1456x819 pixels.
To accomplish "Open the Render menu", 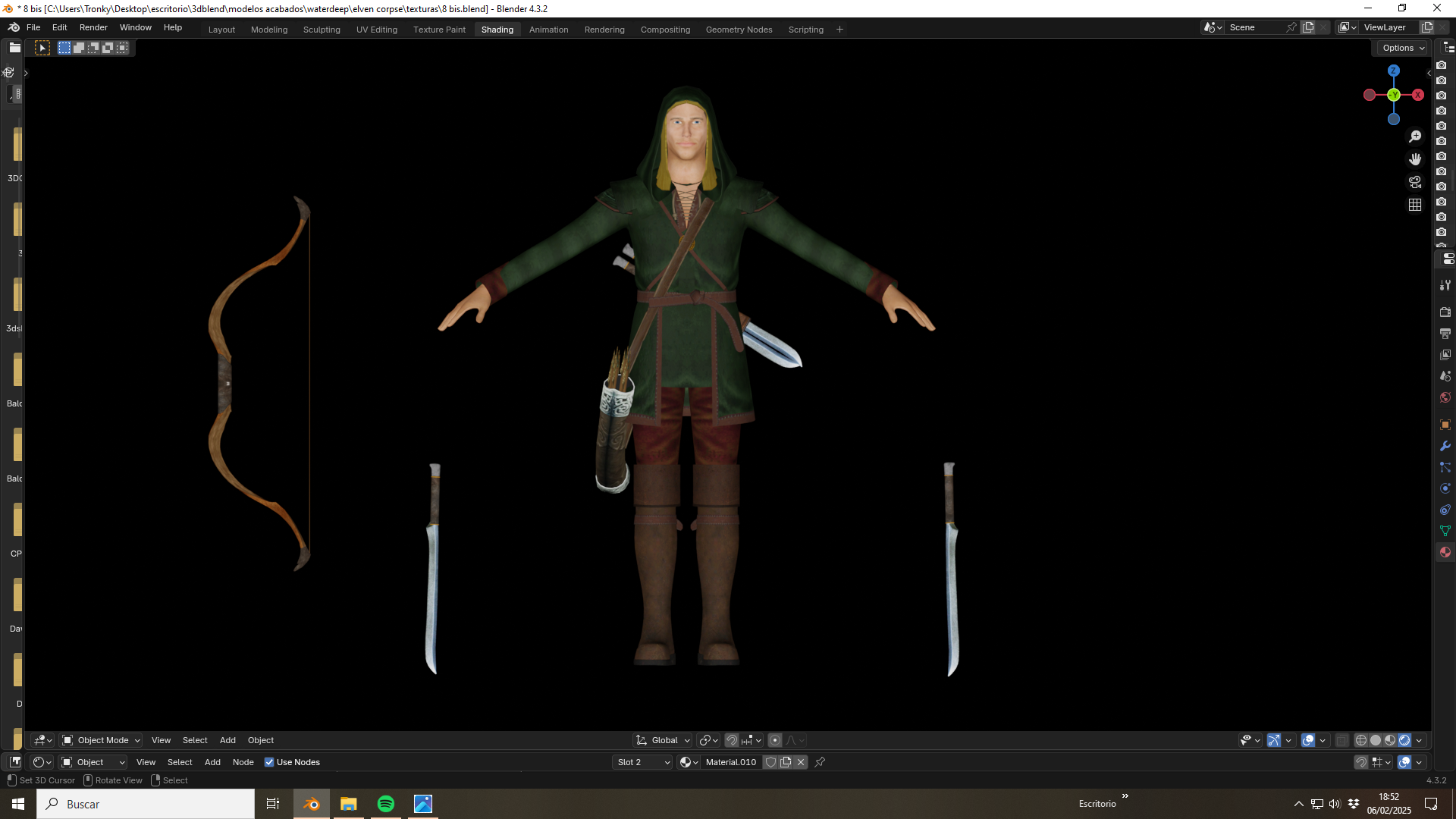I will [x=93, y=27].
